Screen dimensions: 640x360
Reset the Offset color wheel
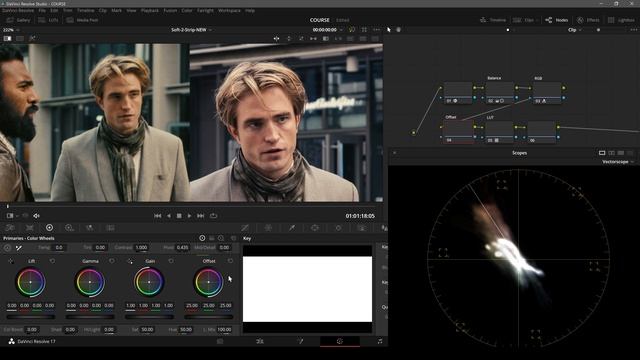230,261
